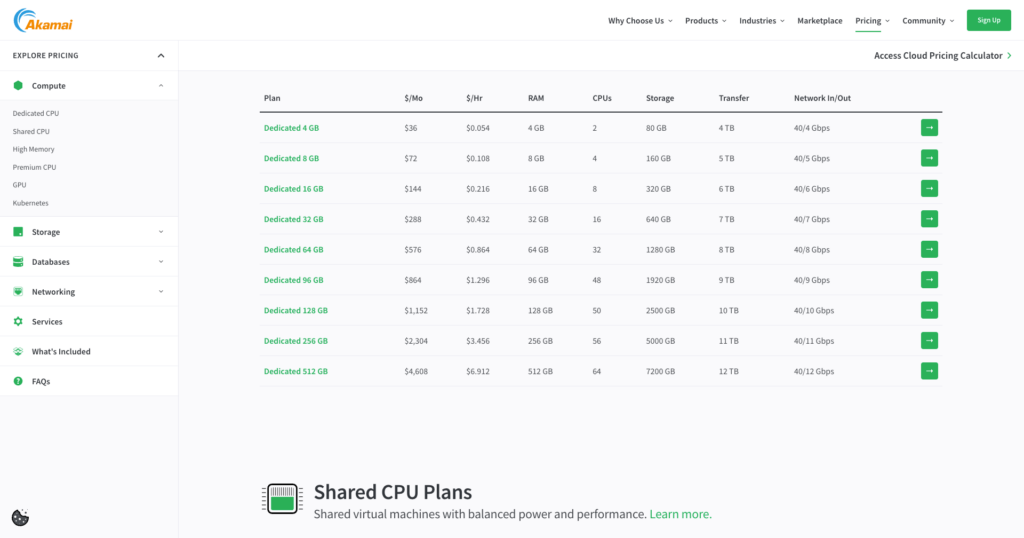Click the Akamai logo
This screenshot has height=538, width=1024.
coord(43,21)
